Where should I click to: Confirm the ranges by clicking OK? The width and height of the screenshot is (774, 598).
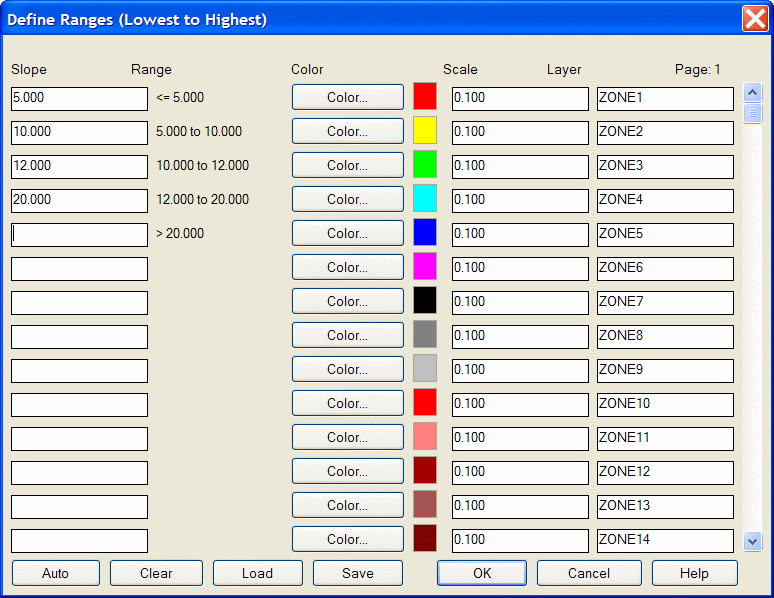pos(481,573)
